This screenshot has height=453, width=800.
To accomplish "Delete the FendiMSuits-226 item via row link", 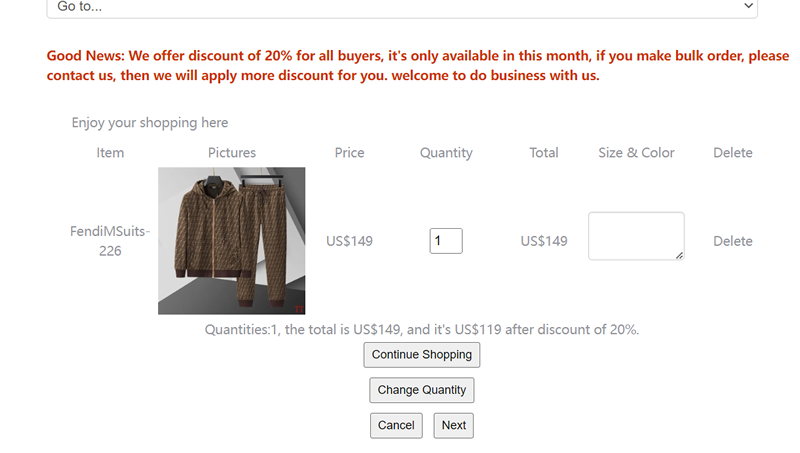I will point(732,241).
